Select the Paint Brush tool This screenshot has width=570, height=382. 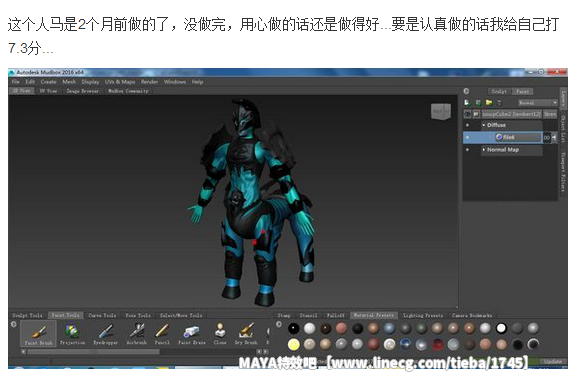39,334
